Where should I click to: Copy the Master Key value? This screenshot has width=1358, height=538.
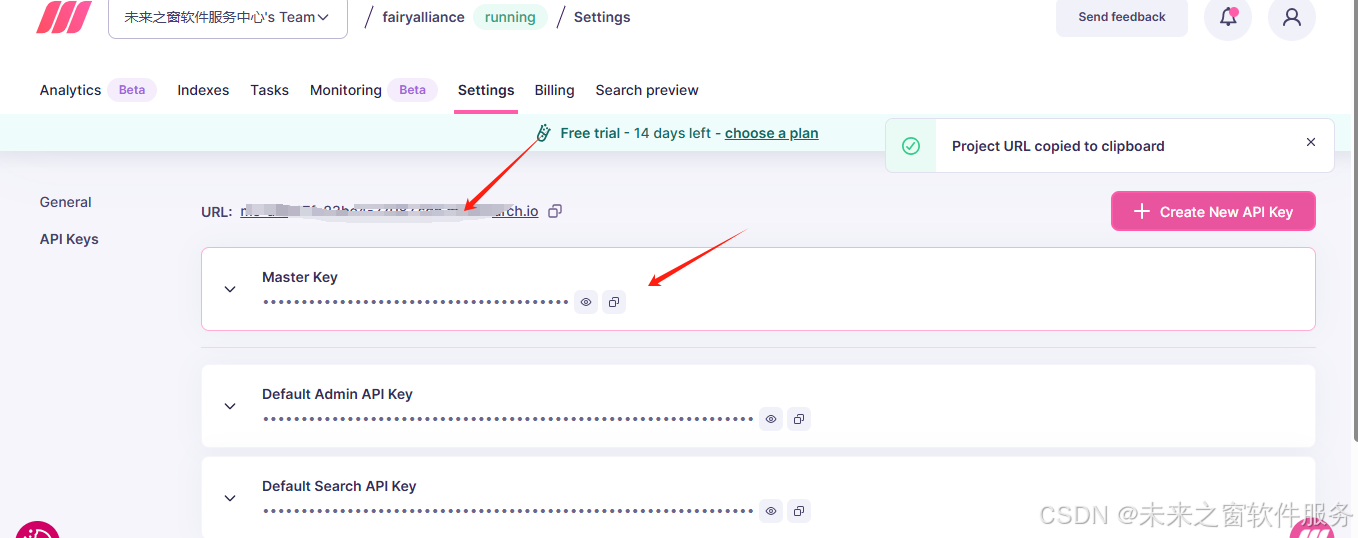614,301
